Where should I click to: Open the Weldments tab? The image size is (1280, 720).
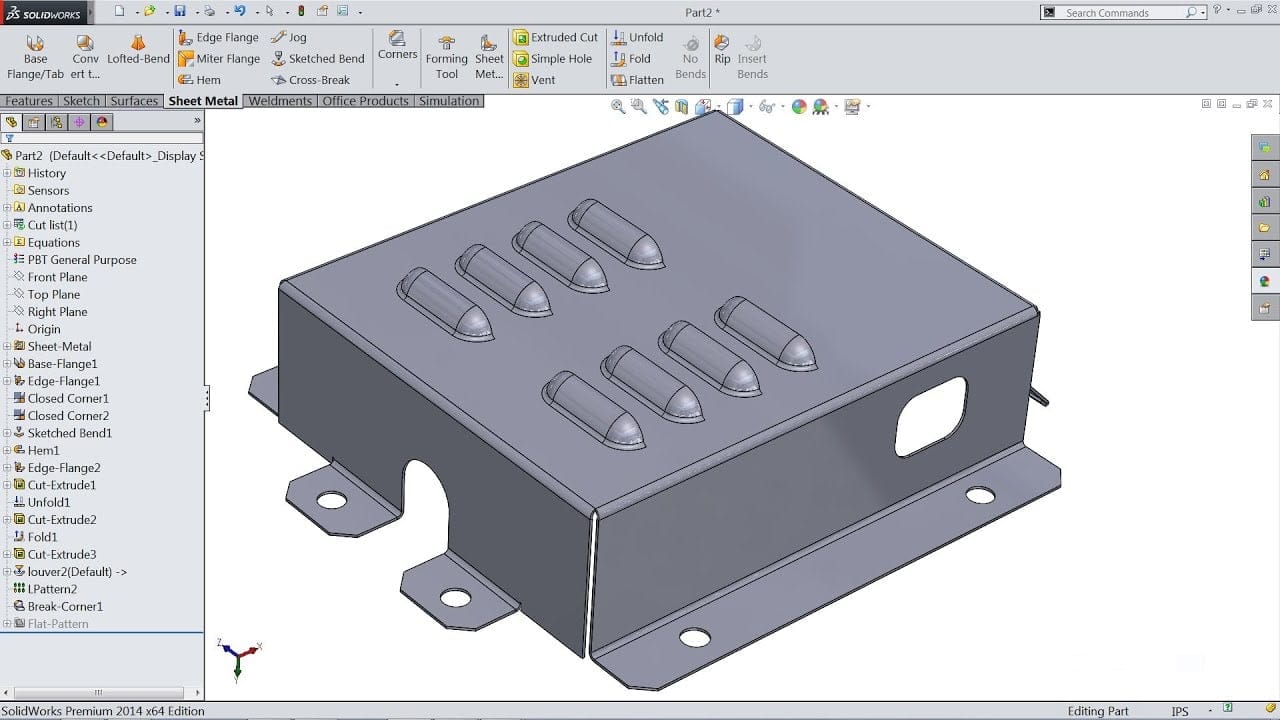[280, 101]
